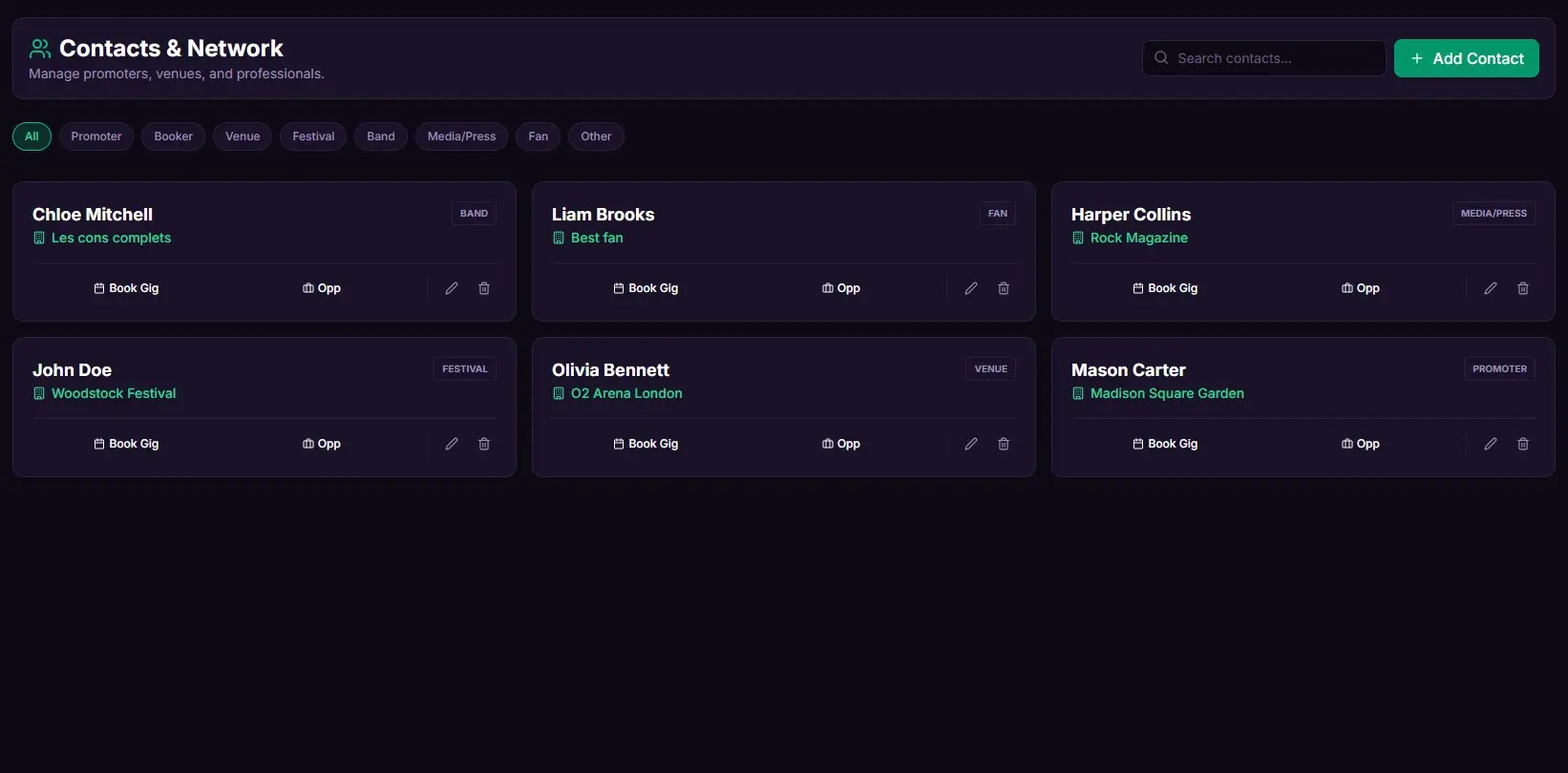Viewport: 1568px width, 773px height.
Task: Edit Harper Collins contact with pencil icon
Action: click(1491, 288)
